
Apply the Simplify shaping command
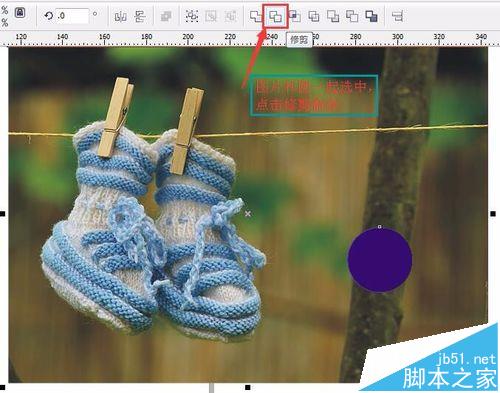click(314, 16)
